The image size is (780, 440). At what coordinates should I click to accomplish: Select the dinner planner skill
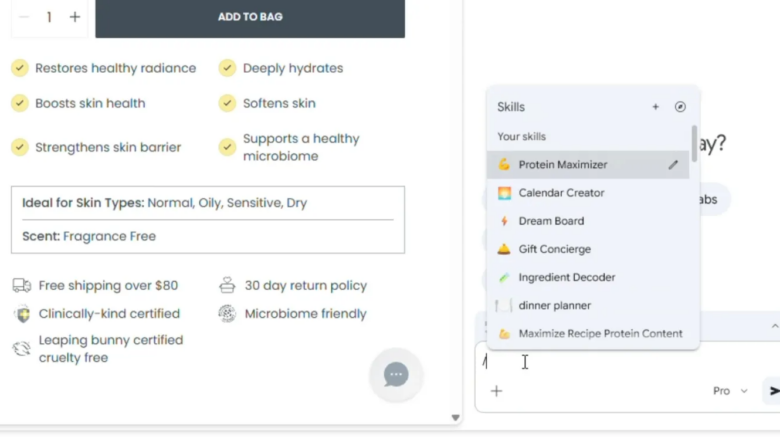[x=587, y=306]
